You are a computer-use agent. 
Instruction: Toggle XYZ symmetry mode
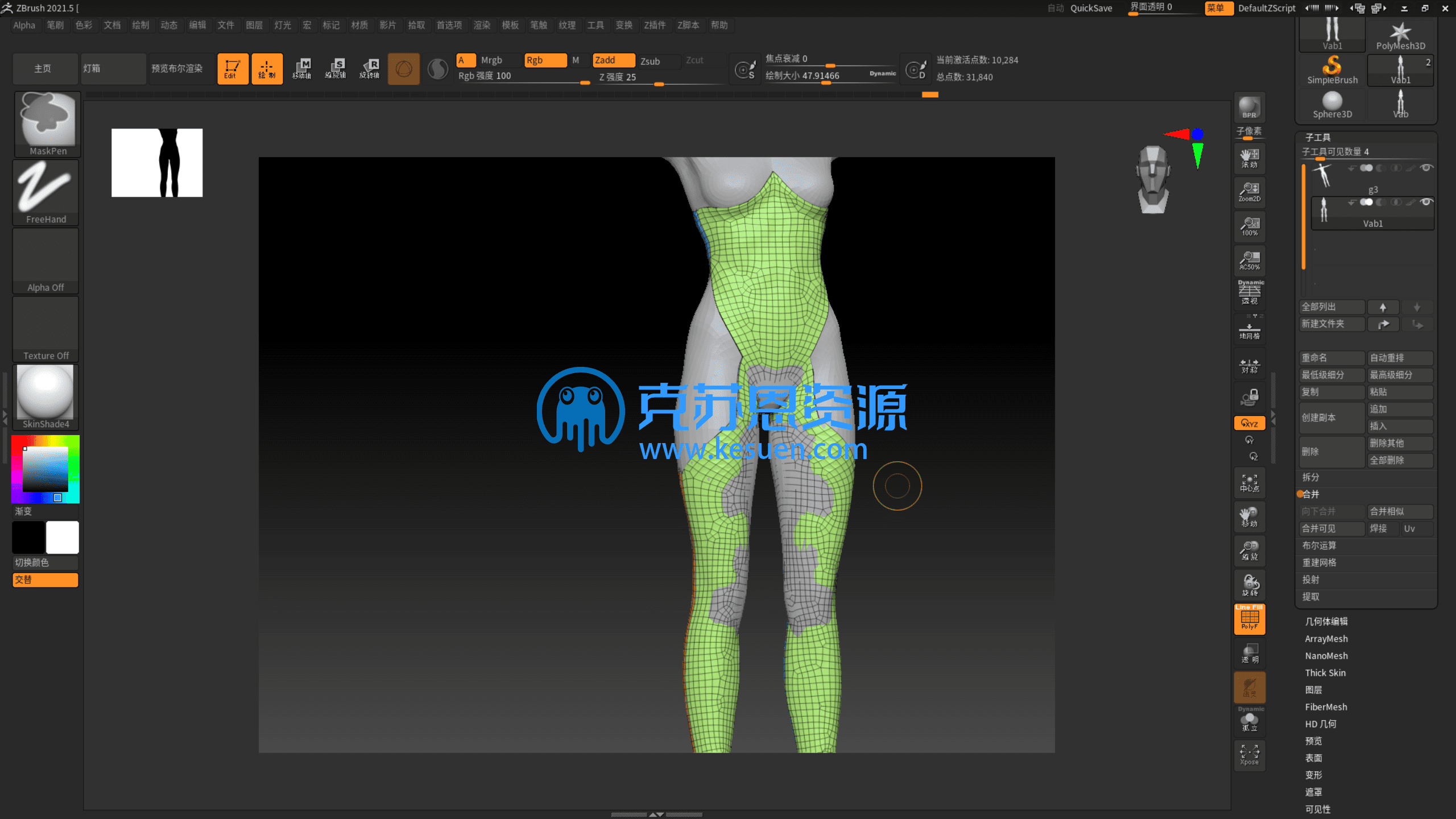1249,423
